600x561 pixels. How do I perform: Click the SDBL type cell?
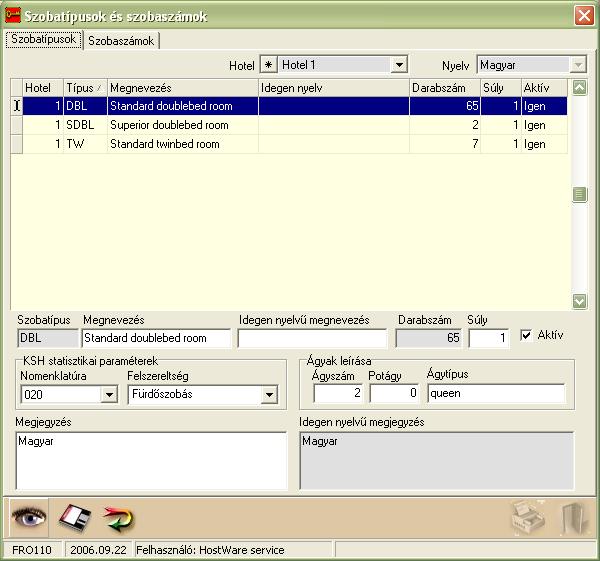point(85,125)
